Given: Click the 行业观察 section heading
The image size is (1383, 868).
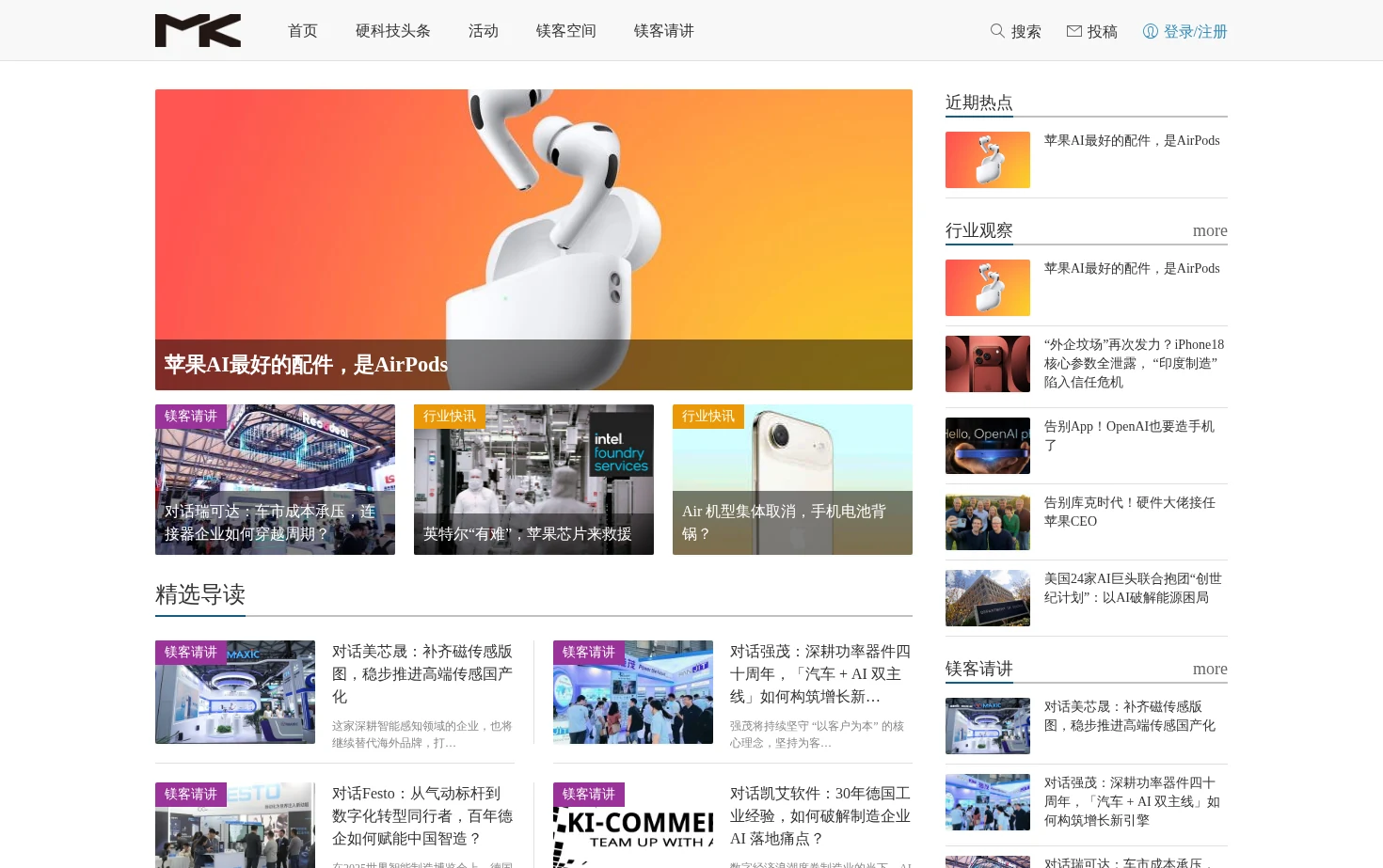Looking at the screenshot, I should tap(979, 231).
